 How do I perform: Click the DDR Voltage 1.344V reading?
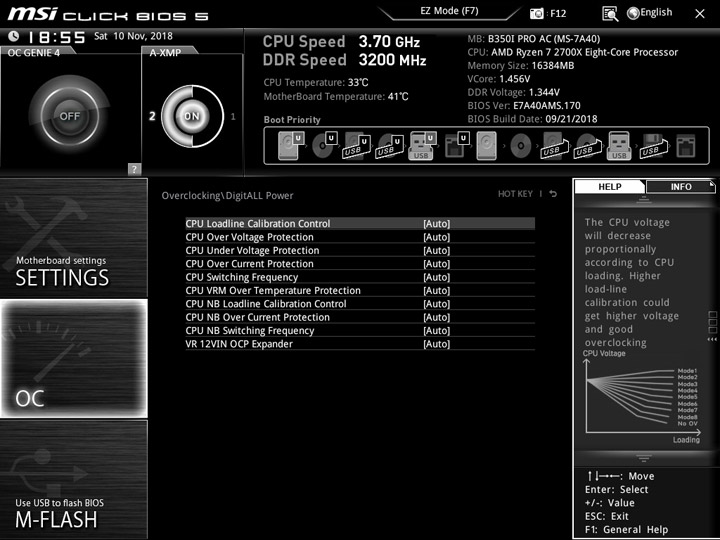(513, 92)
